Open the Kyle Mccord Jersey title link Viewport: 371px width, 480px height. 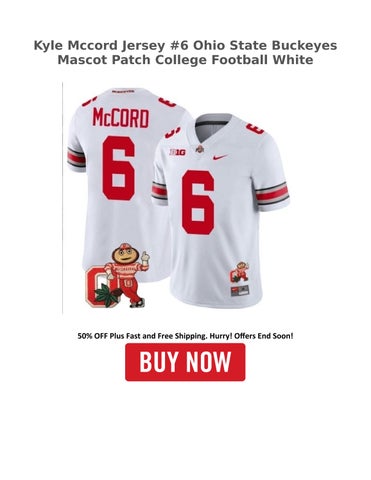point(185,53)
